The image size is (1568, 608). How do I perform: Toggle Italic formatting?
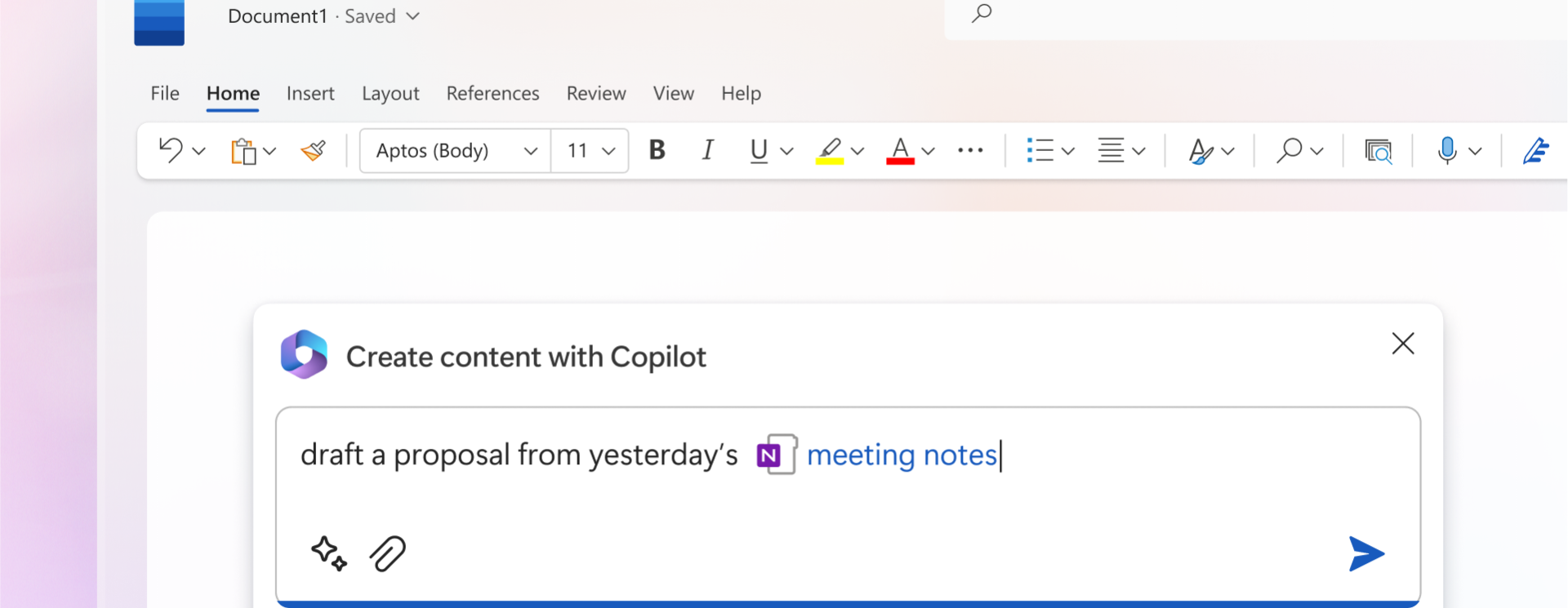coord(708,150)
